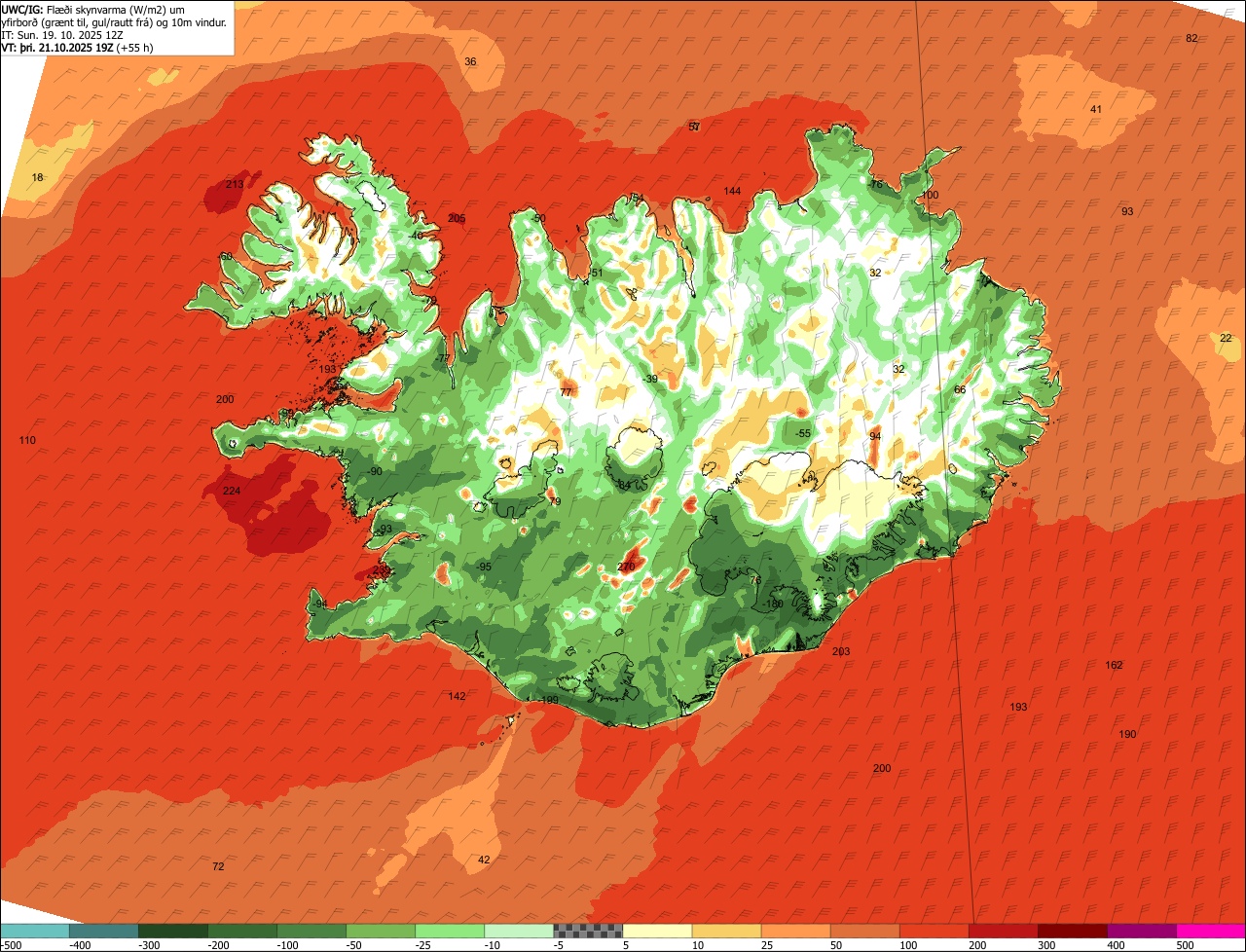This screenshot has width=1246, height=952.
Task: Select the 25 to 50 light orange legend swatch
Action: click(x=794, y=931)
